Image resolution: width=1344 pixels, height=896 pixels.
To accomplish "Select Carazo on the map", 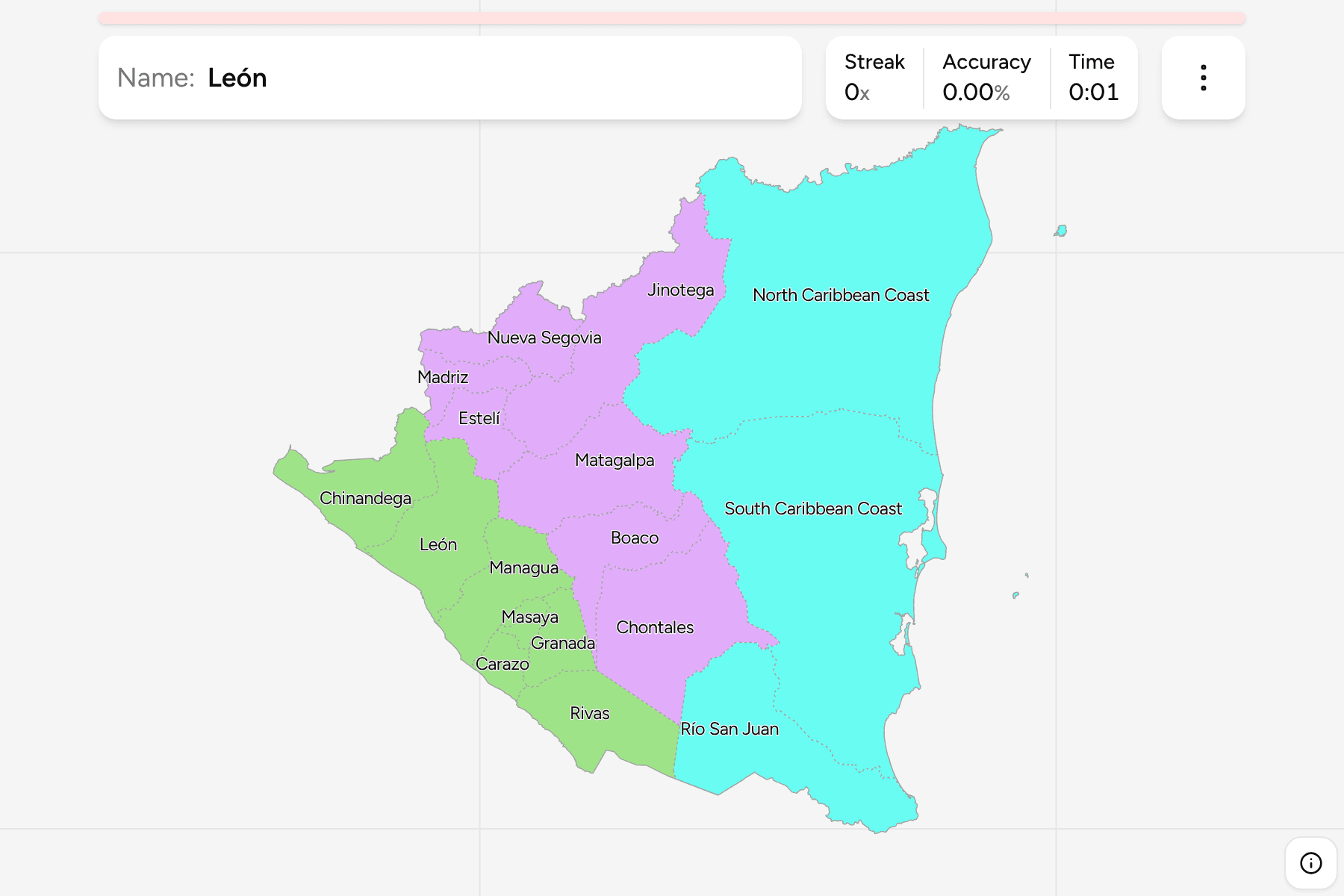I will pyautogui.click(x=502, y=664).
